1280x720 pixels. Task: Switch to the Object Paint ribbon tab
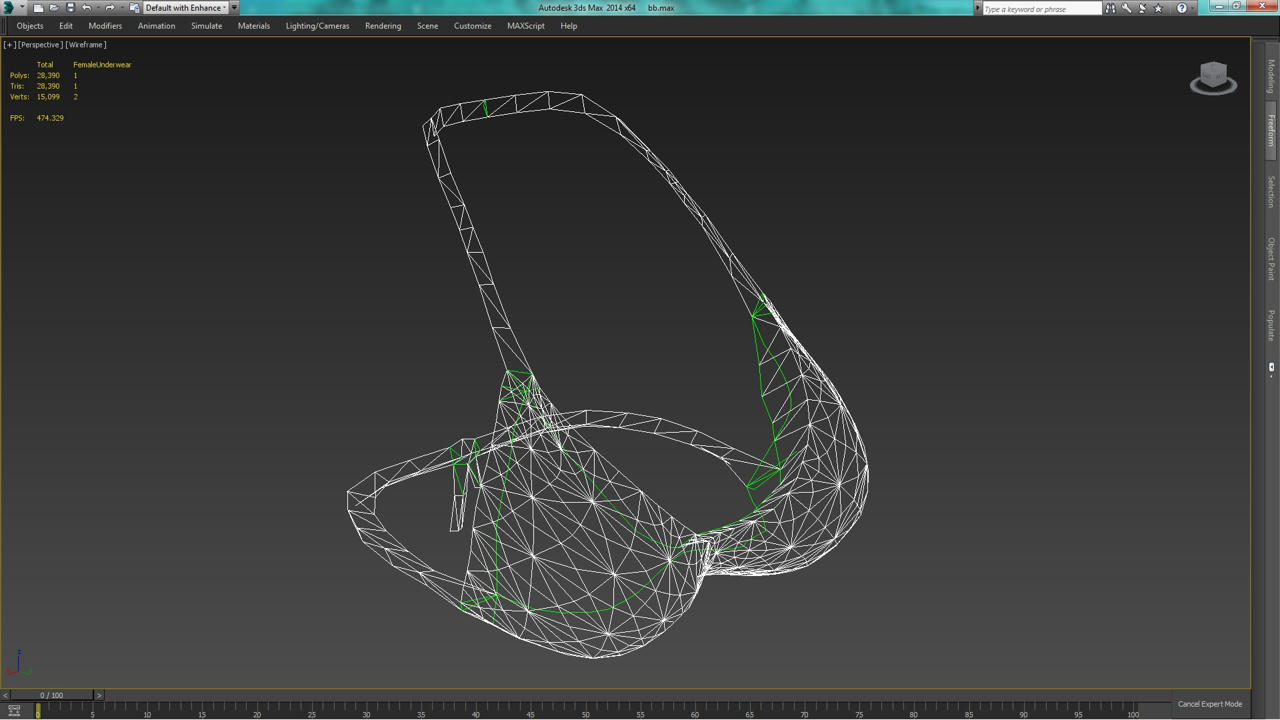pyautogui.click(x=1271, y=258)
